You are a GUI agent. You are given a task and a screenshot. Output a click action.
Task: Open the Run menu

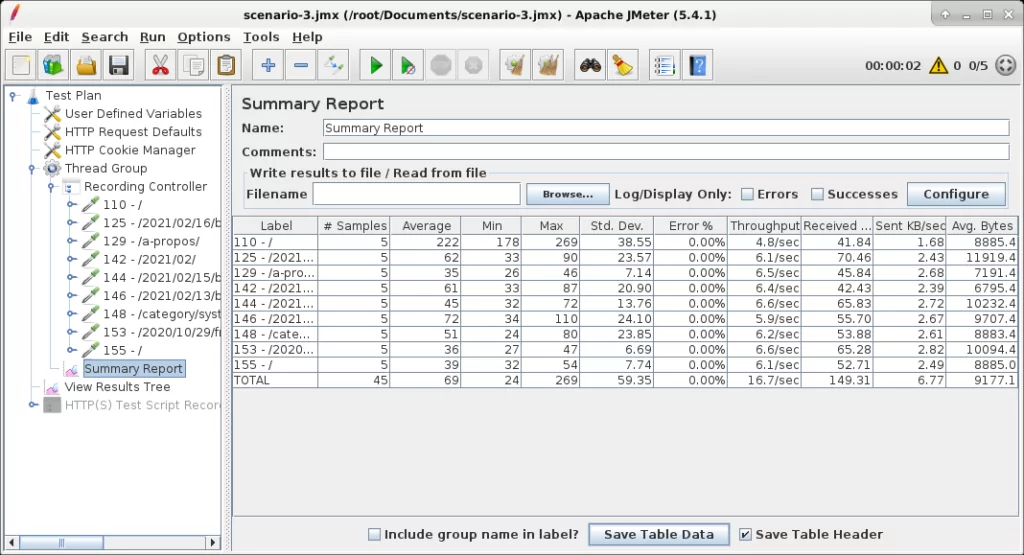click(153, 37)
